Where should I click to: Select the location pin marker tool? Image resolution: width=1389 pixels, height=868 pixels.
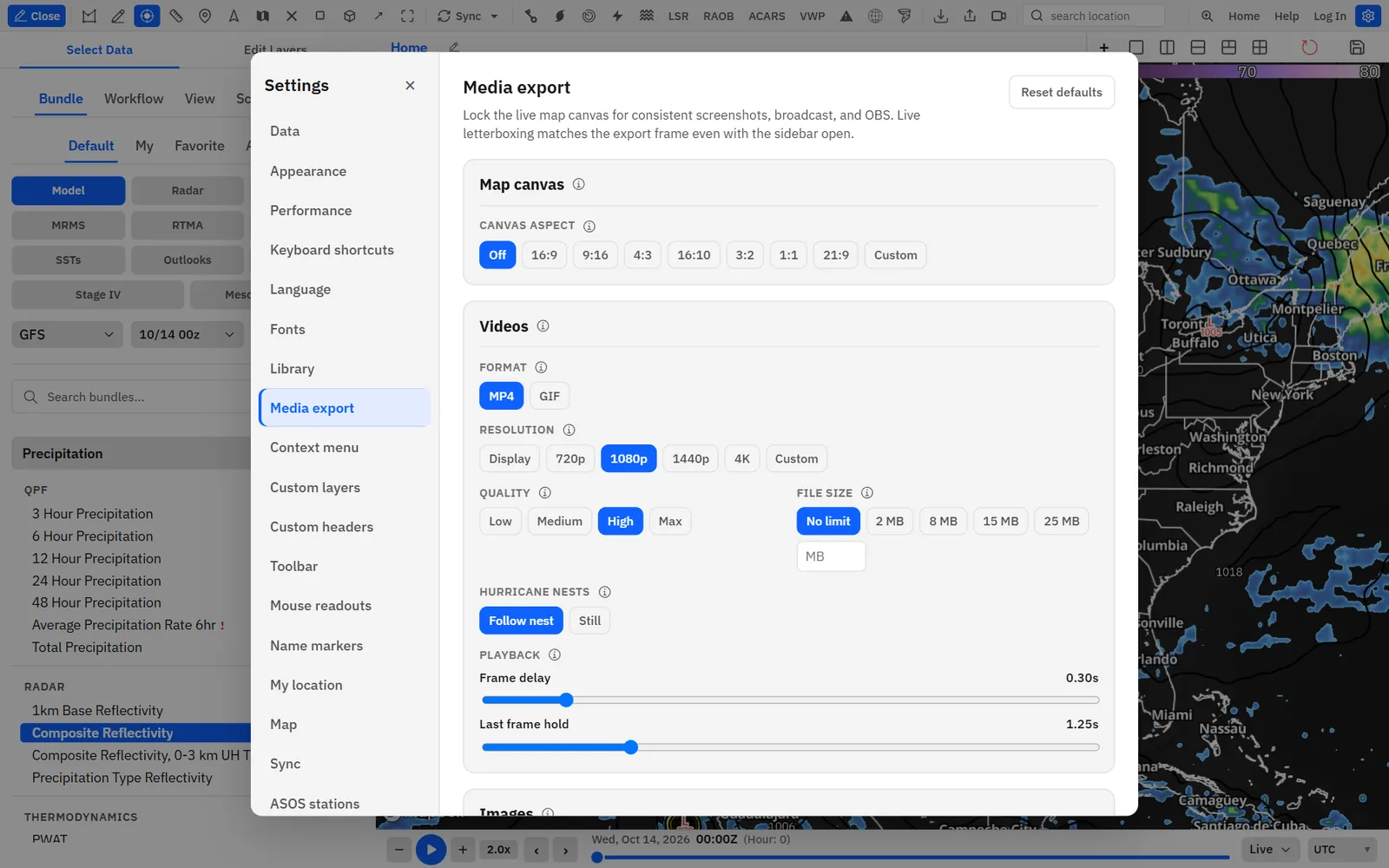tap(205, 16)
